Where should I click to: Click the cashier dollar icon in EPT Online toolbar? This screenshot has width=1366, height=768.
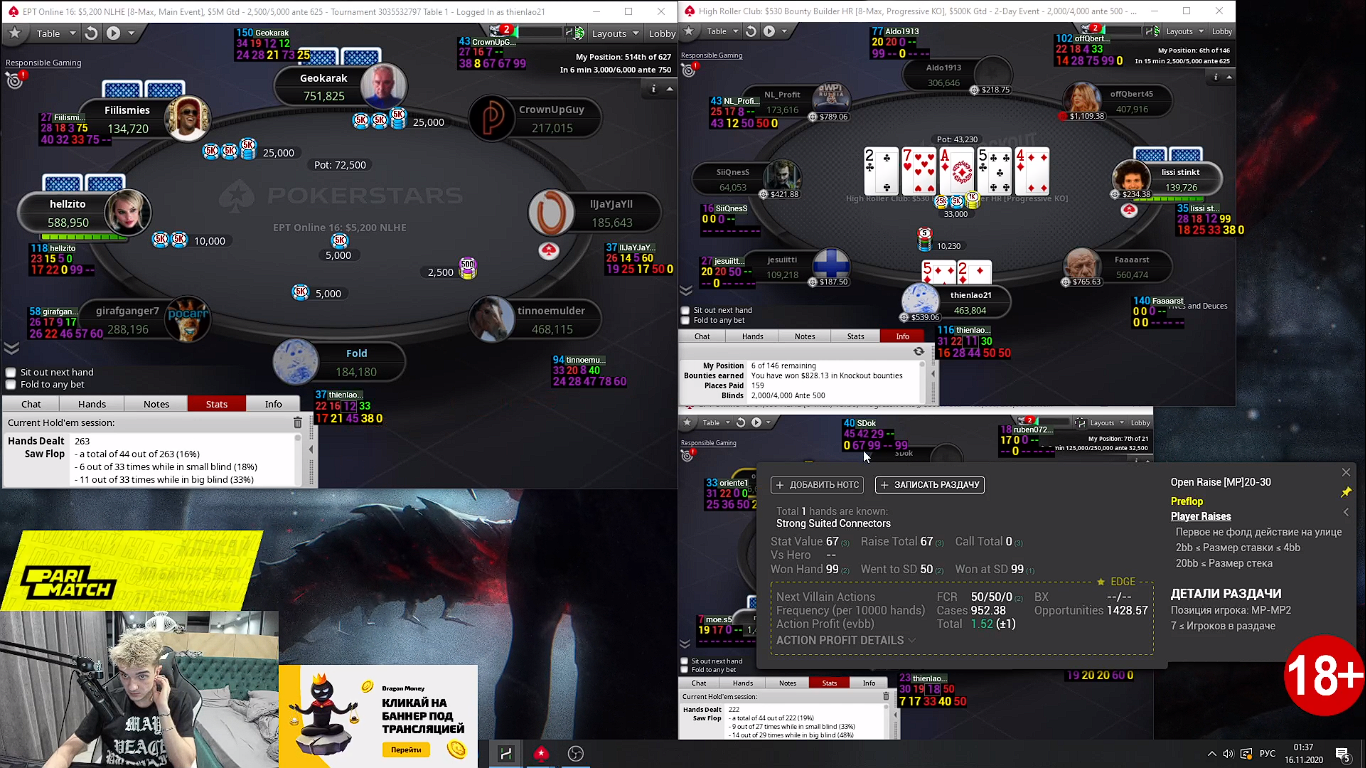578,33
